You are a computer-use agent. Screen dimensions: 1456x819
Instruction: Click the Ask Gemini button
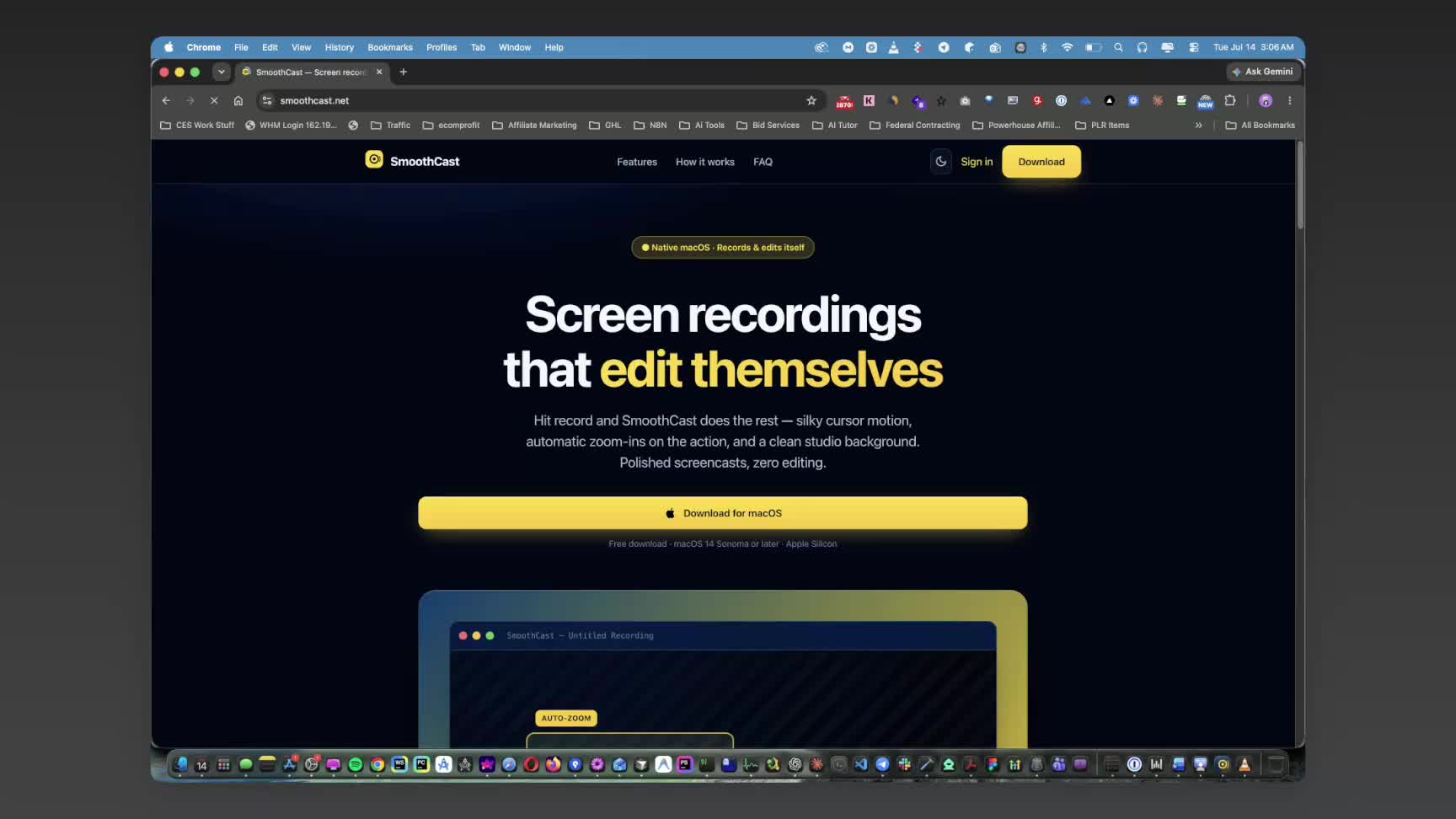pyautogui.click(x=1262, y=72)
